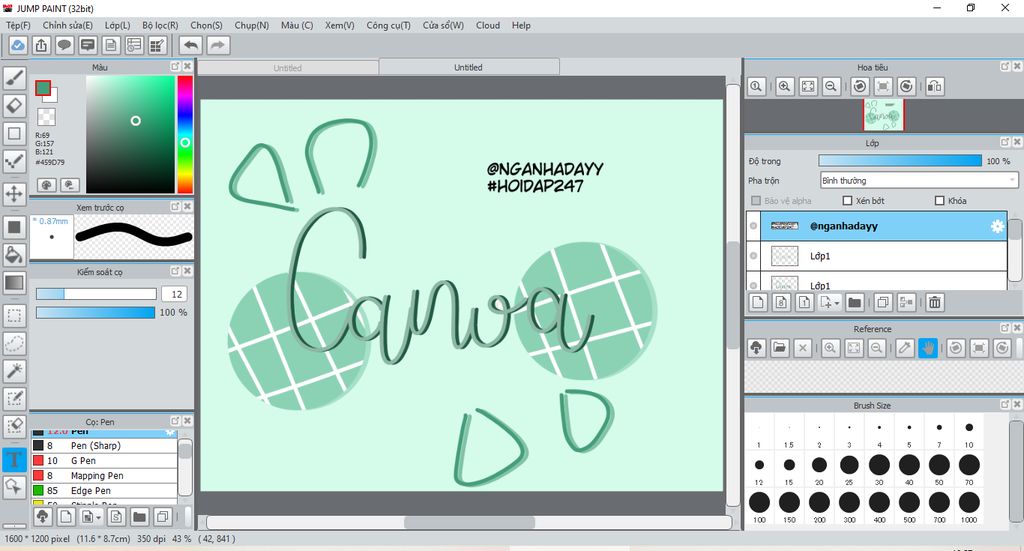Toggle visibility of the @nganhadayy layer
This screenshot has height=551, width=1024.
tap(753, 226)
